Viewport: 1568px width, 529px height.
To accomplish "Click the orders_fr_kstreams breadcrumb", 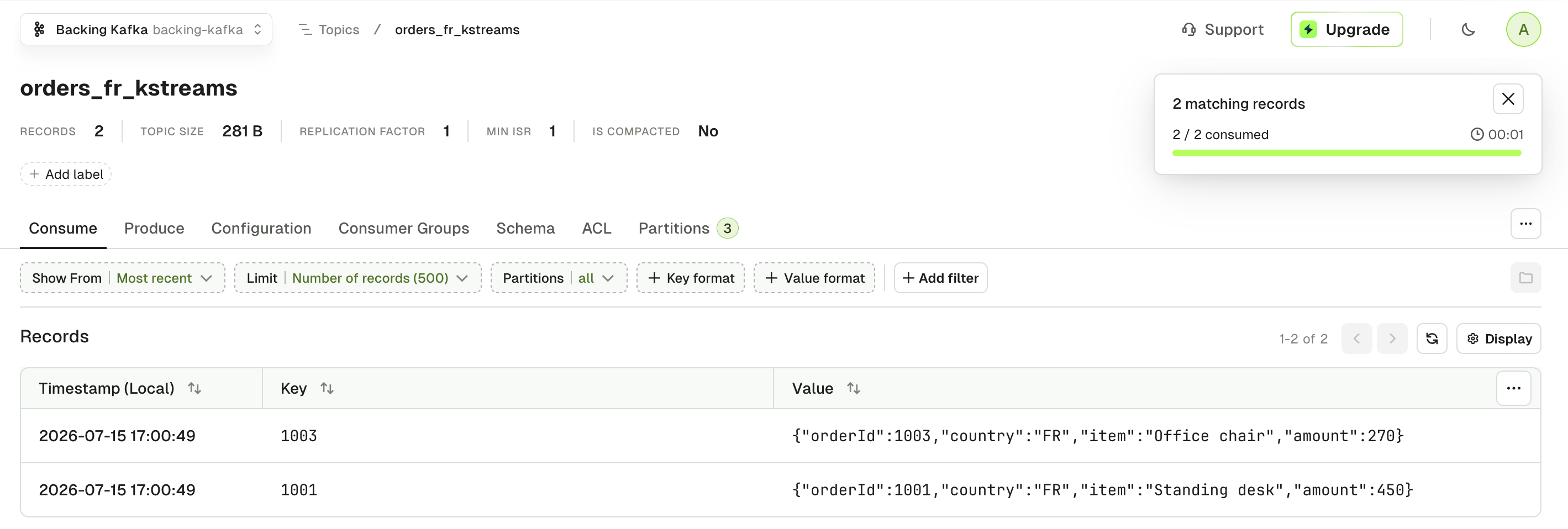I will point(457,29).
